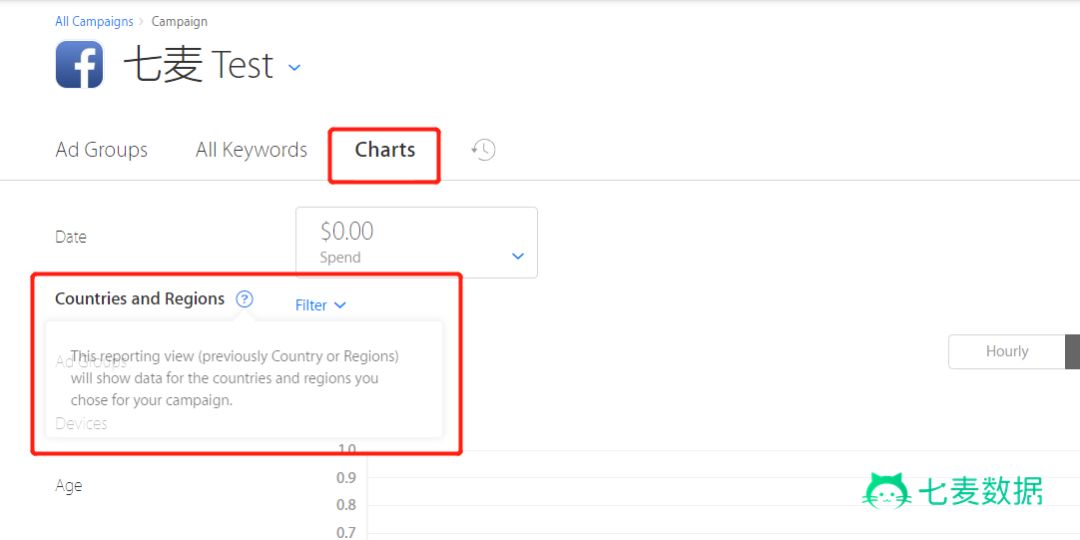Choose the Hourly view button
This screenshot has height=540, width=1080.
[x=1006, y=351]
